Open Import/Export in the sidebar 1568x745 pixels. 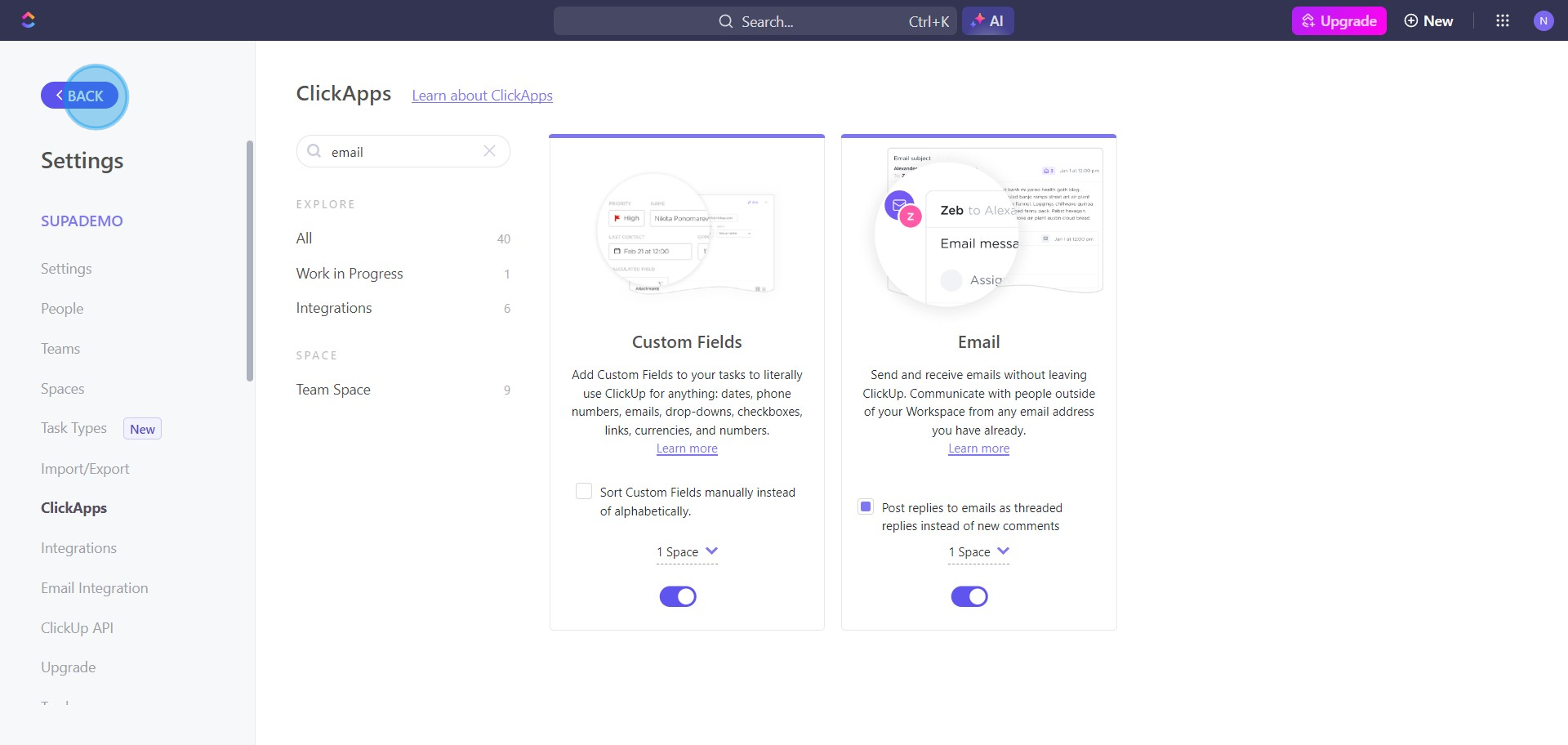pos(85,469)
